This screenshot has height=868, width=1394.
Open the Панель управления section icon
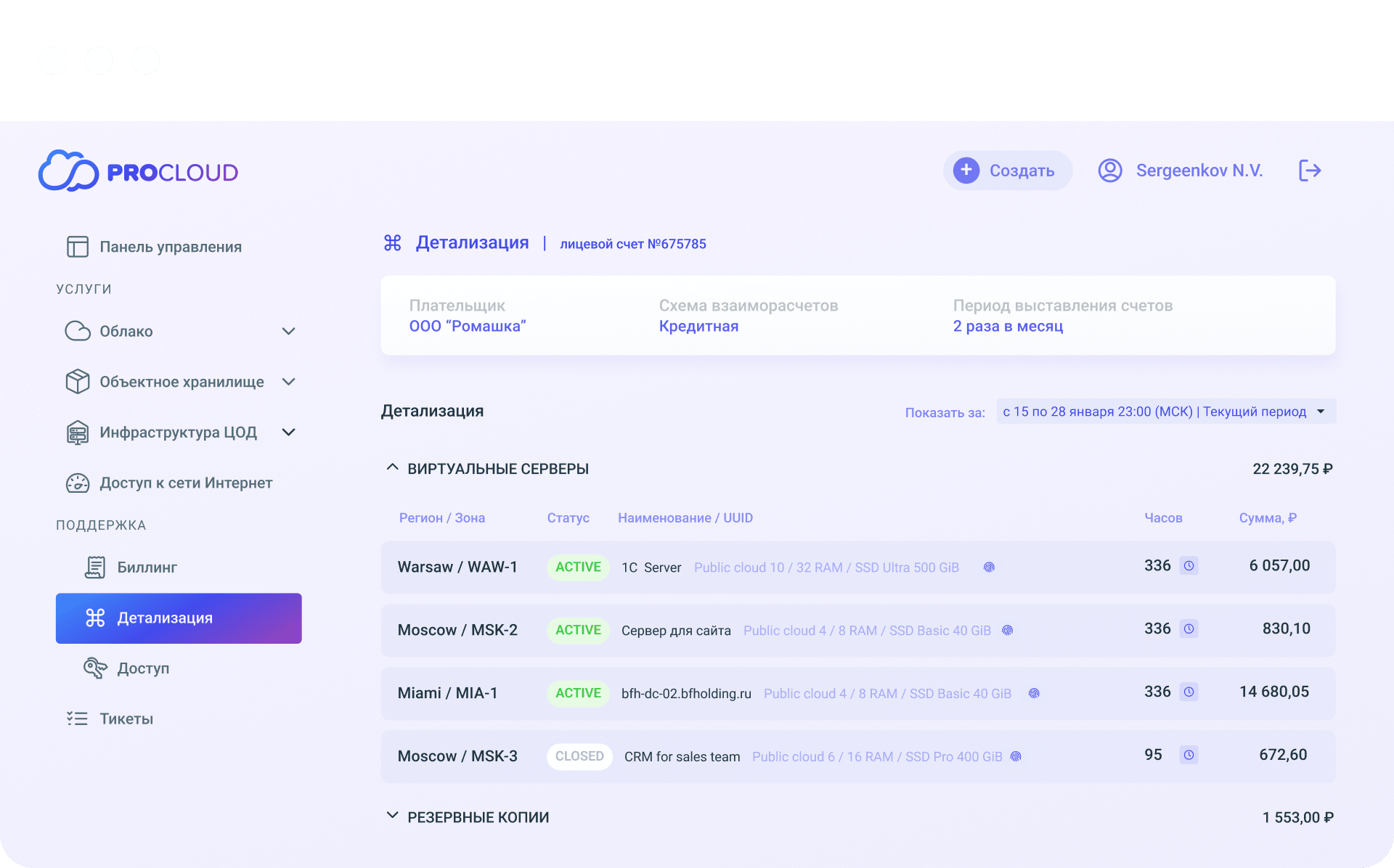point(77,246)
